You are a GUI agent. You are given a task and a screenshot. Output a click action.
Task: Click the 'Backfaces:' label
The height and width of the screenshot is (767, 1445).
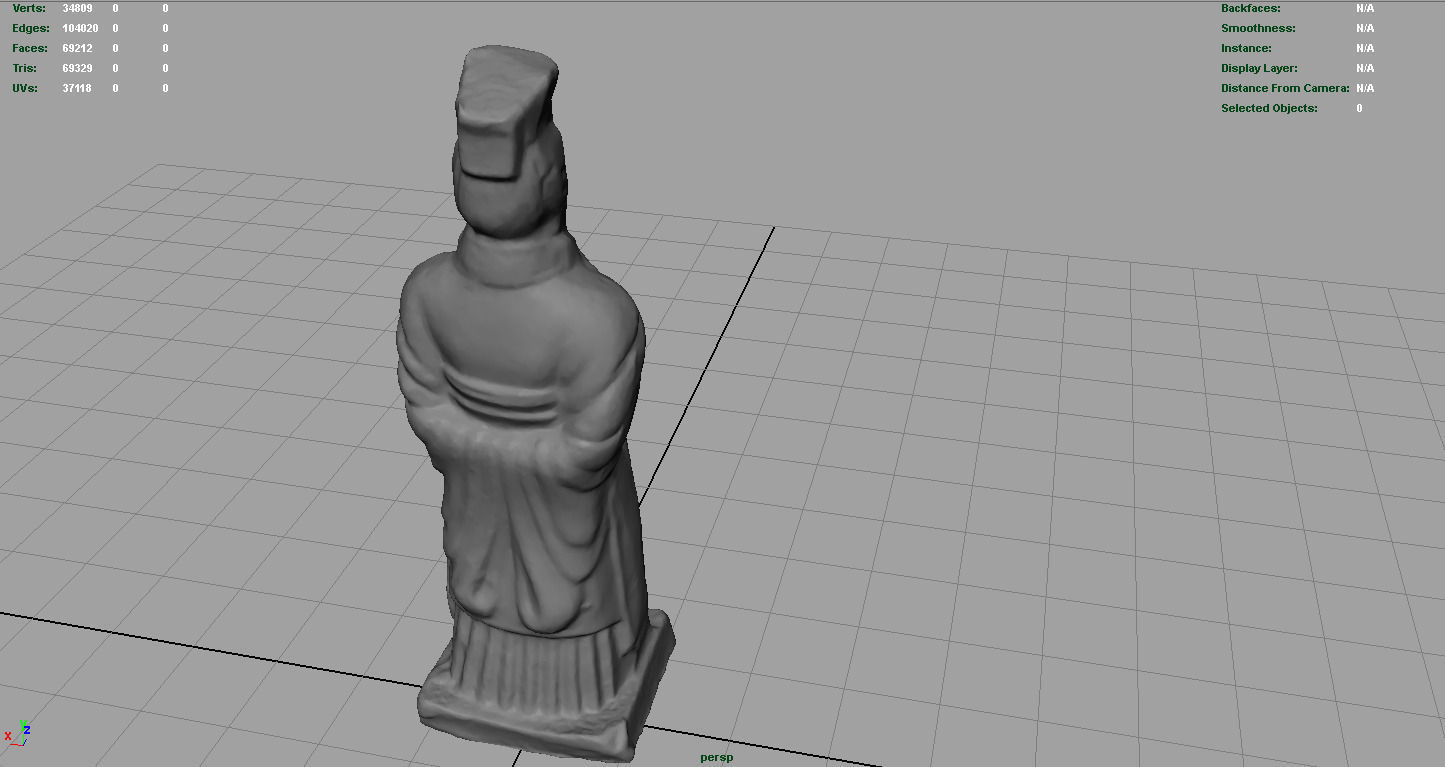click(1251, 8)
